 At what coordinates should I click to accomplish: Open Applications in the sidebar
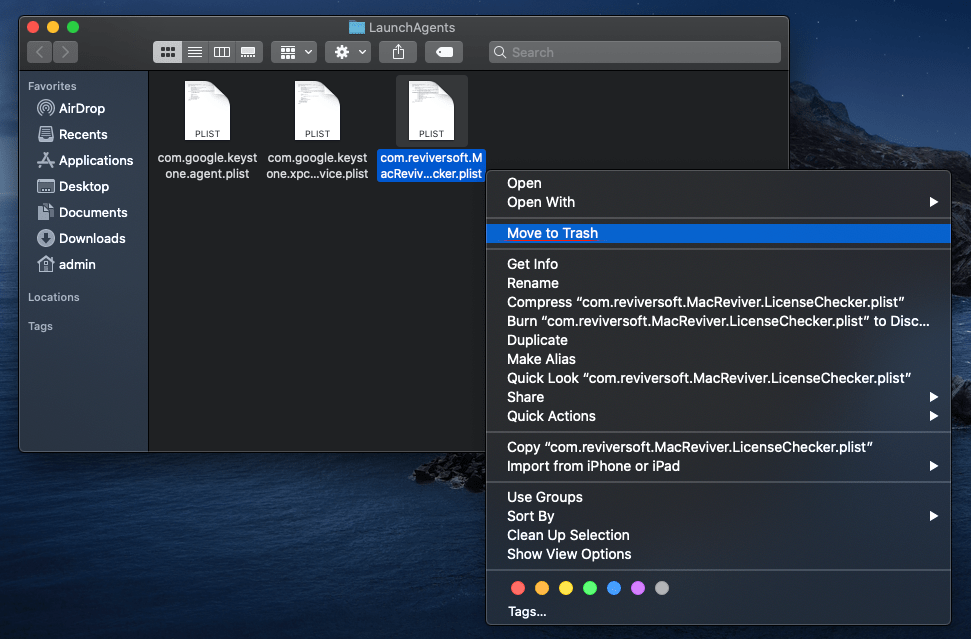85,160
